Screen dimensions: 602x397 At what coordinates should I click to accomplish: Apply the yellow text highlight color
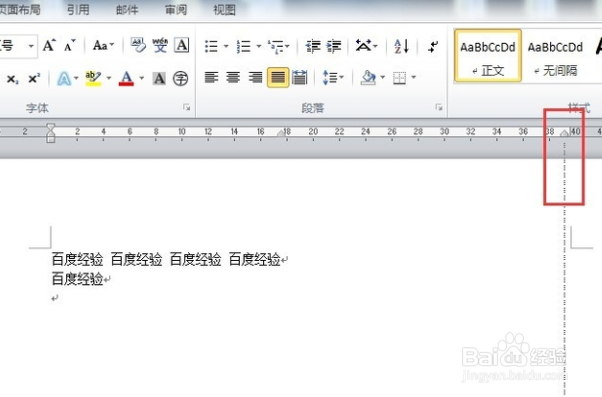[x=93, y=78]
